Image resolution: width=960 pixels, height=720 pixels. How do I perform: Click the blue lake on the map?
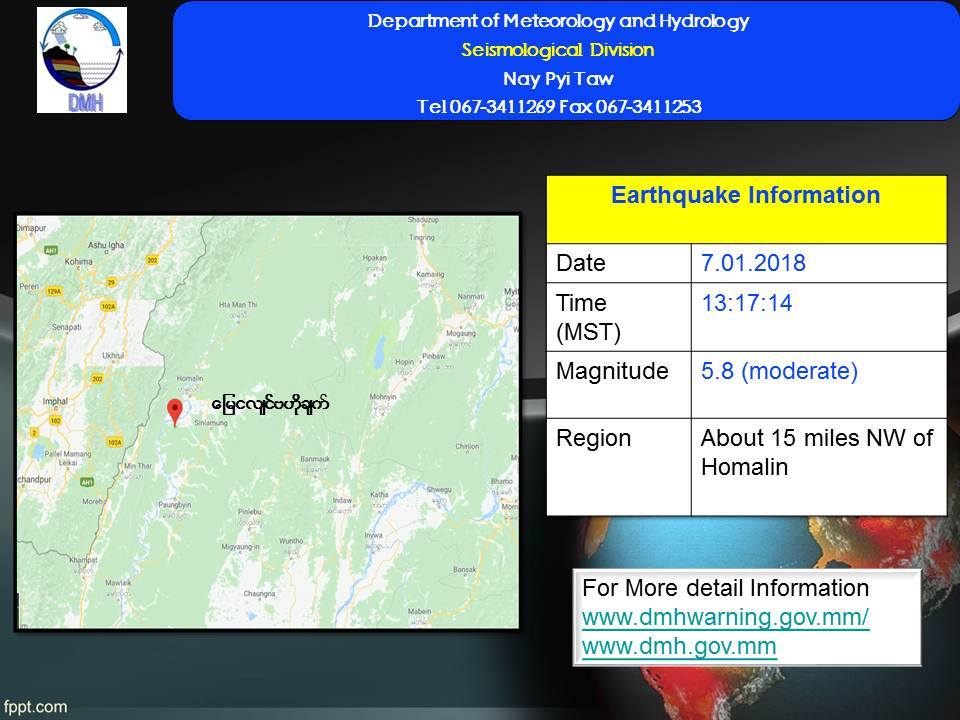coord(380,351)
